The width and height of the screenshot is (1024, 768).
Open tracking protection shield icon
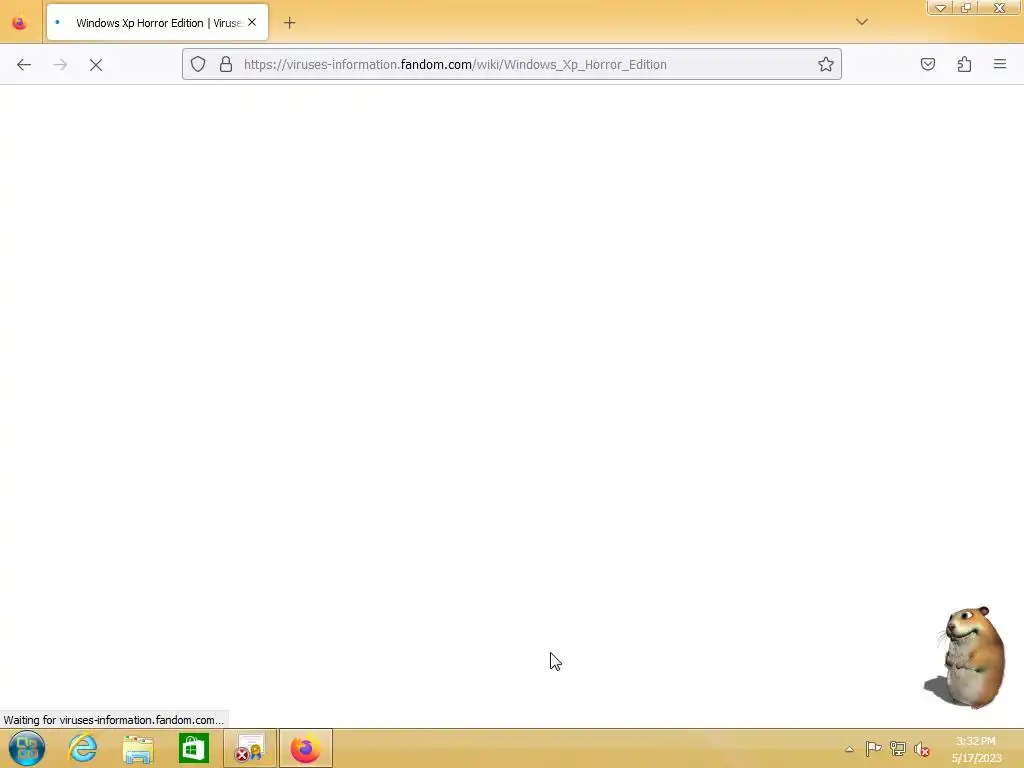pos(198,64)
